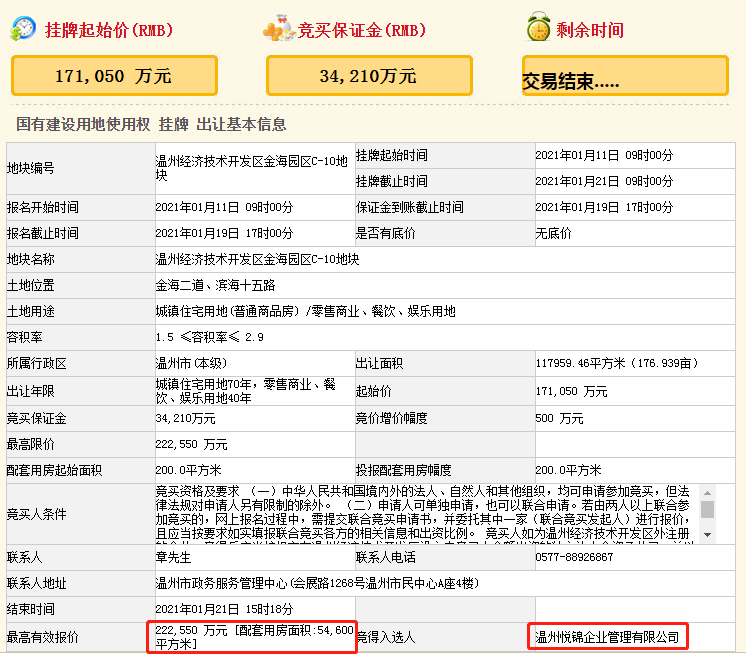Click the 报名开始时间 label

click(43, 207)
